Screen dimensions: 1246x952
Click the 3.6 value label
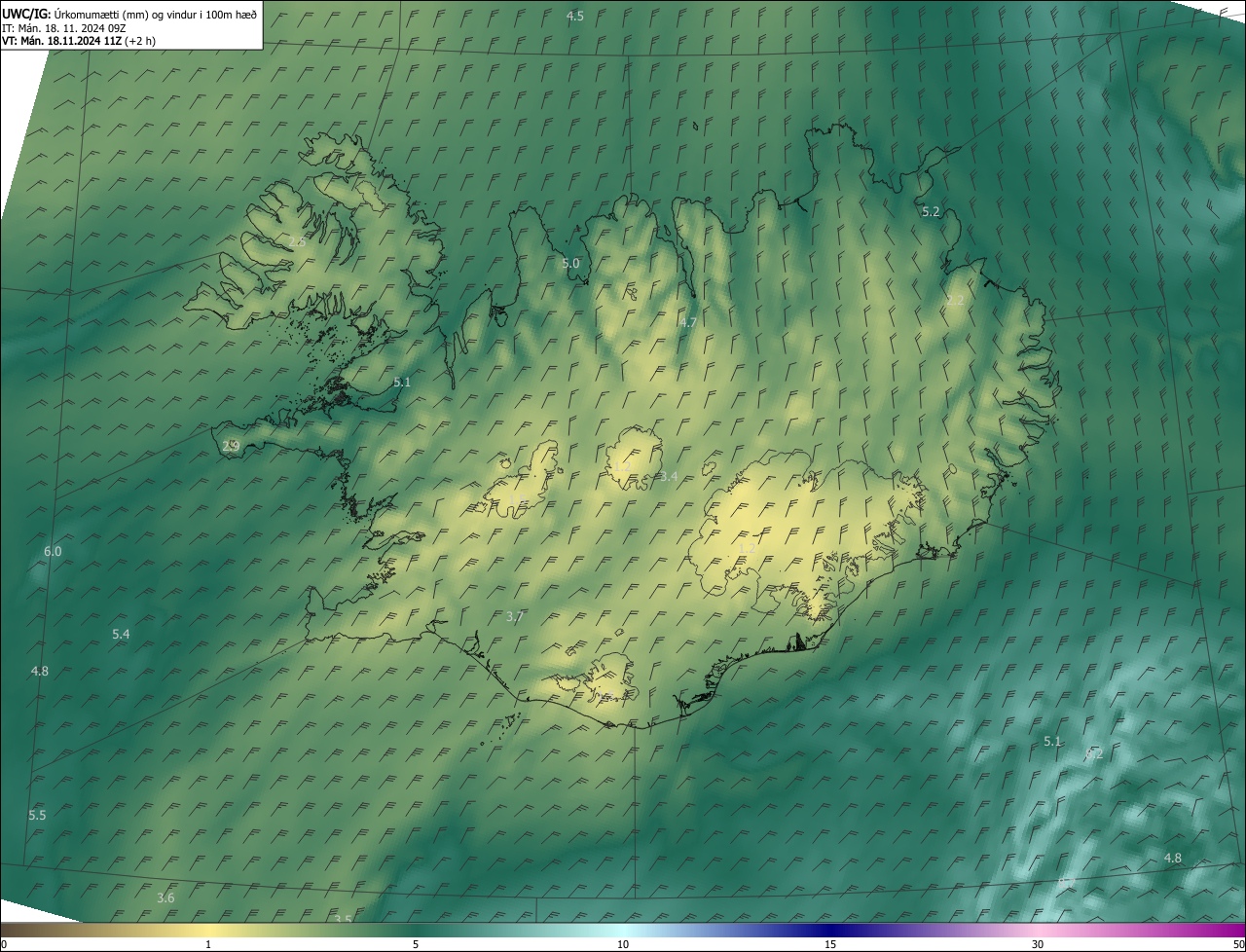click(165, 897)
